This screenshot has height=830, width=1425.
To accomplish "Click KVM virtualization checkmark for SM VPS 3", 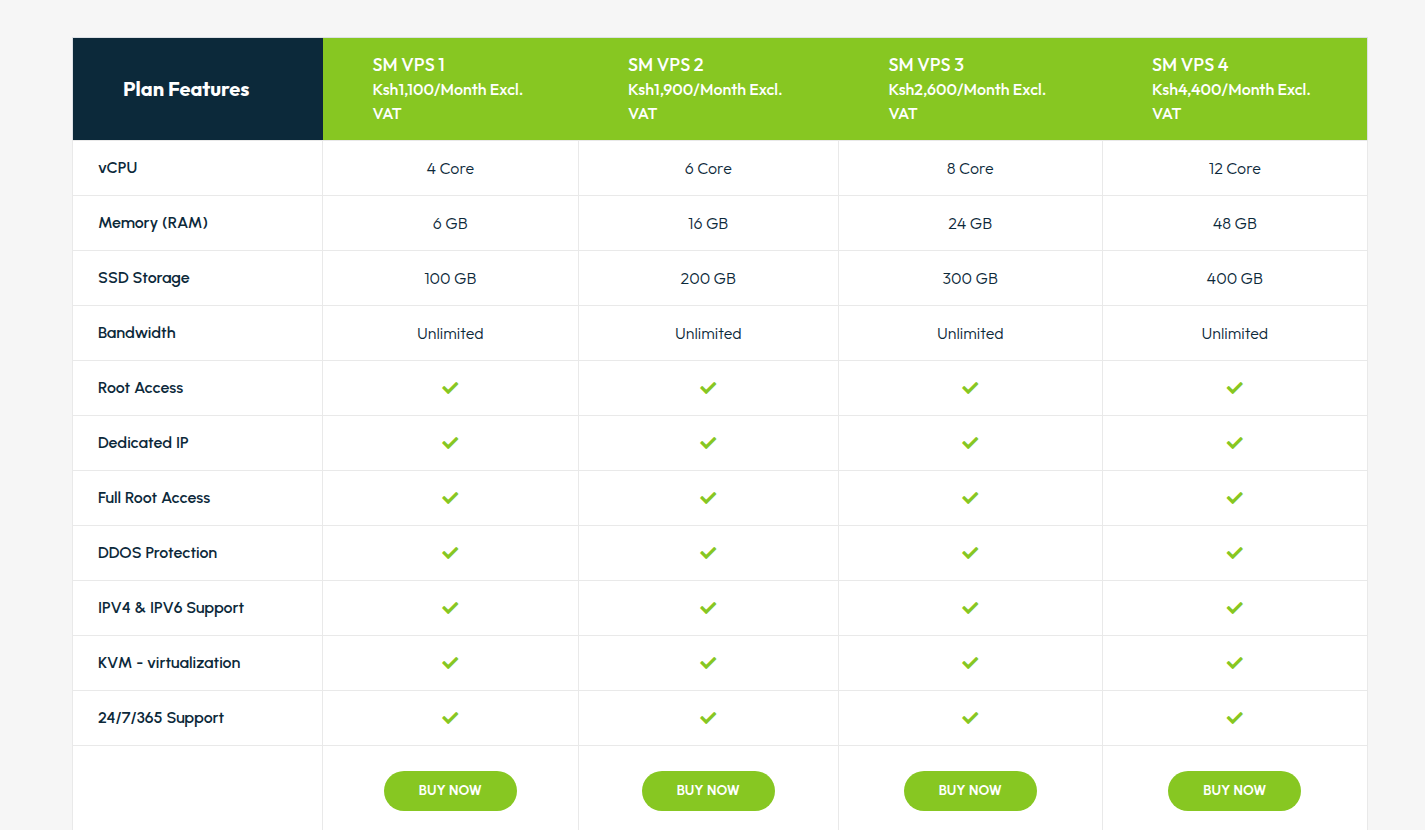I will (970, 663).
